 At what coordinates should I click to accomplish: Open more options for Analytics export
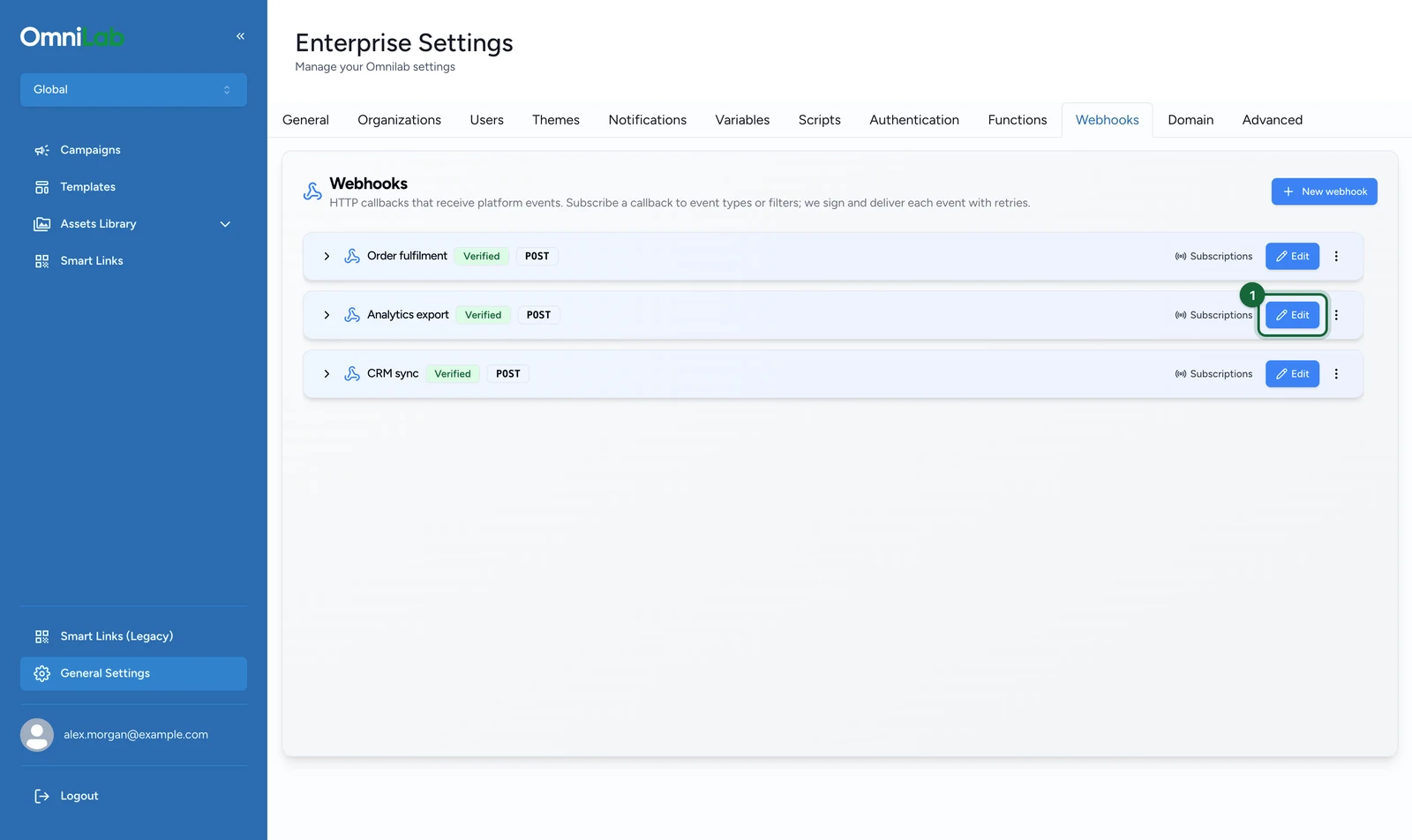point(1336,315)
